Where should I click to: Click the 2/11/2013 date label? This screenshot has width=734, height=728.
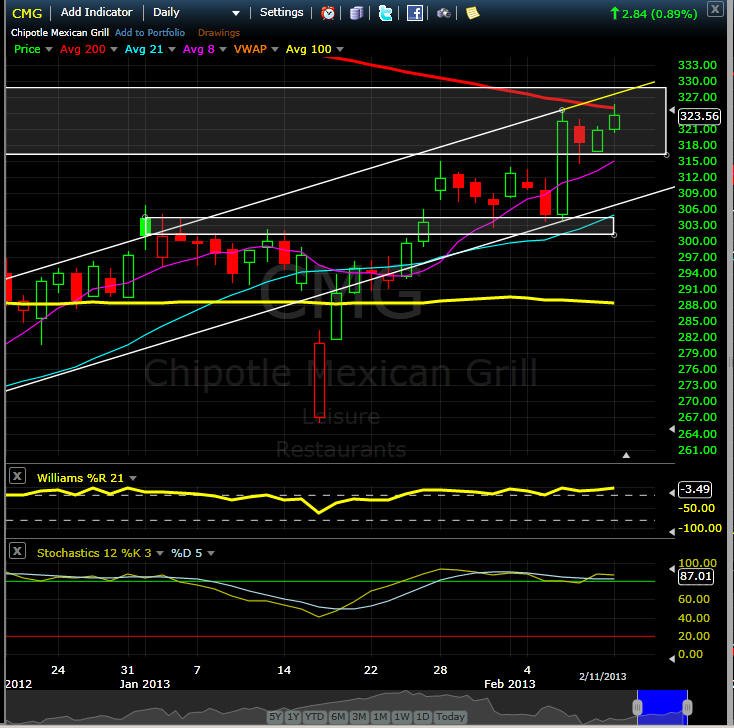pos(602,677)
